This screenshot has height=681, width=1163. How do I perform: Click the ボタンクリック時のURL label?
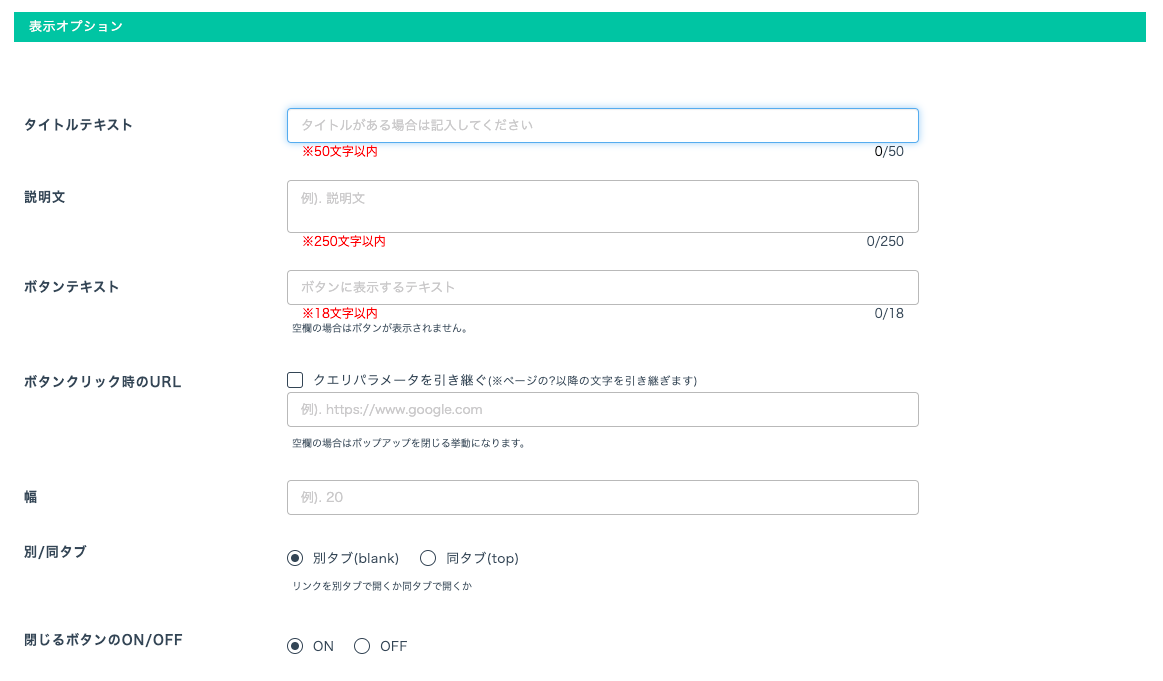coord(102,382)
